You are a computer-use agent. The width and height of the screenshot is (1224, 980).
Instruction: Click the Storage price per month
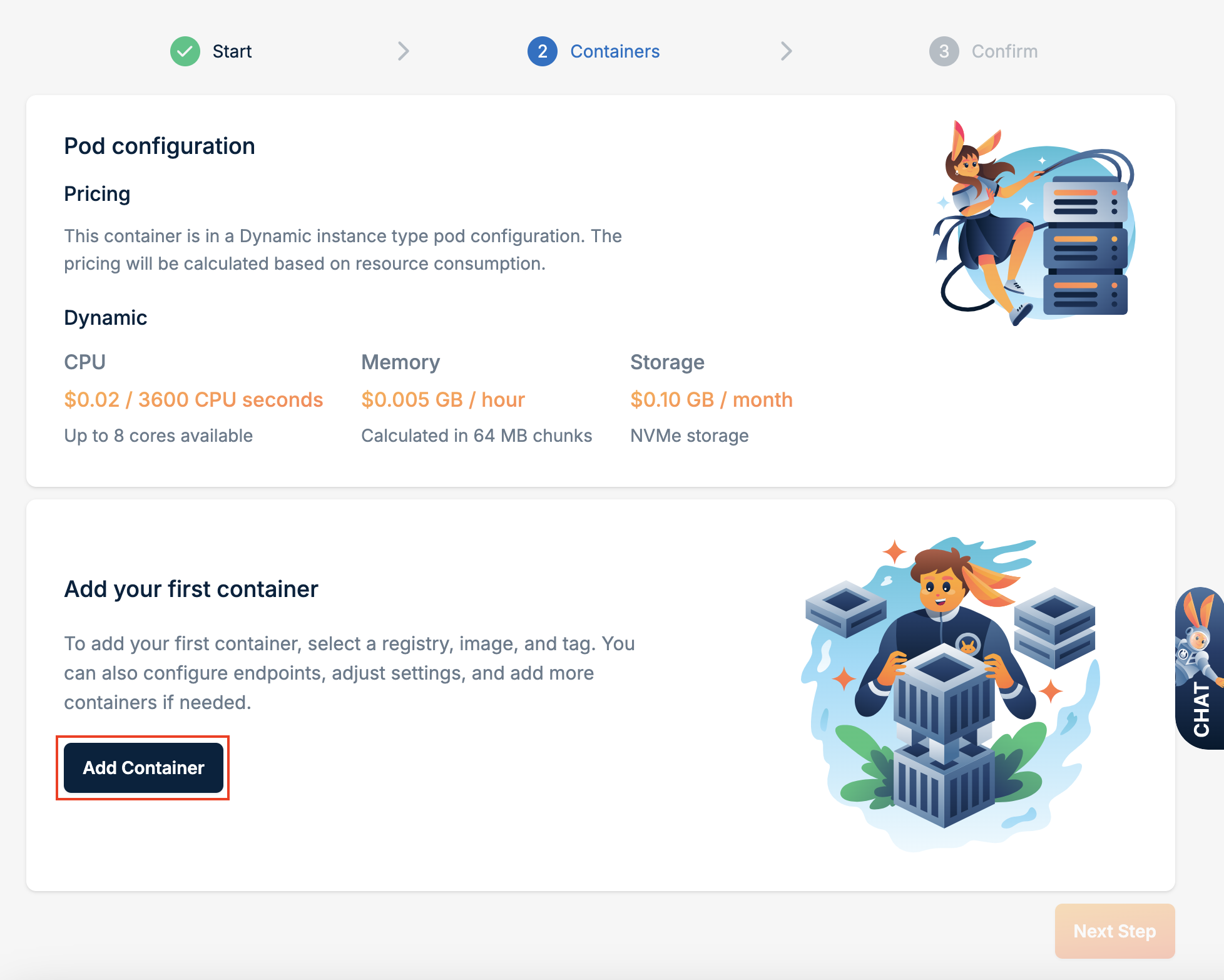click(x=711, y=399)
